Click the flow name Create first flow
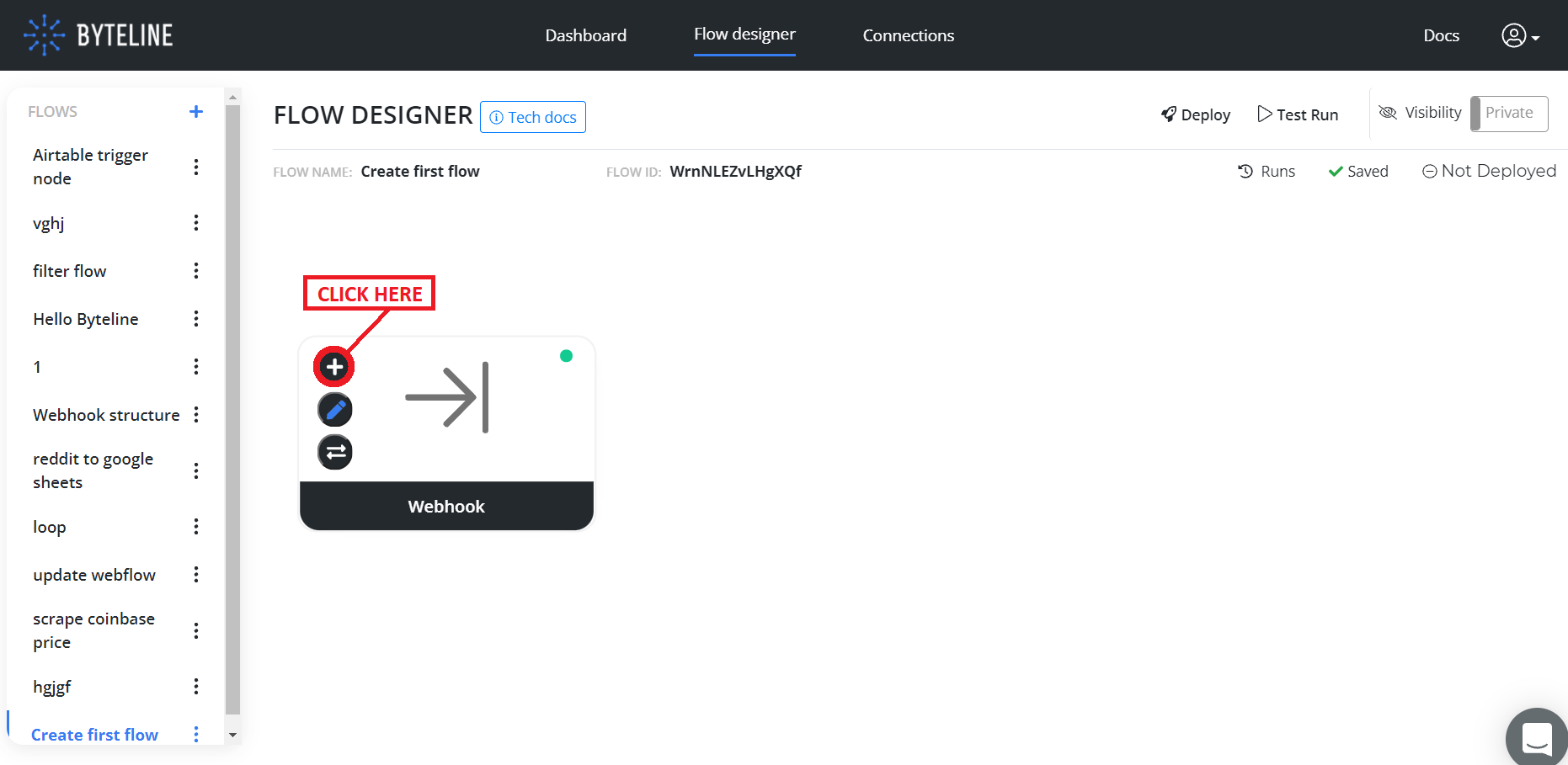 pyautogui.click(x=420, y=171)
